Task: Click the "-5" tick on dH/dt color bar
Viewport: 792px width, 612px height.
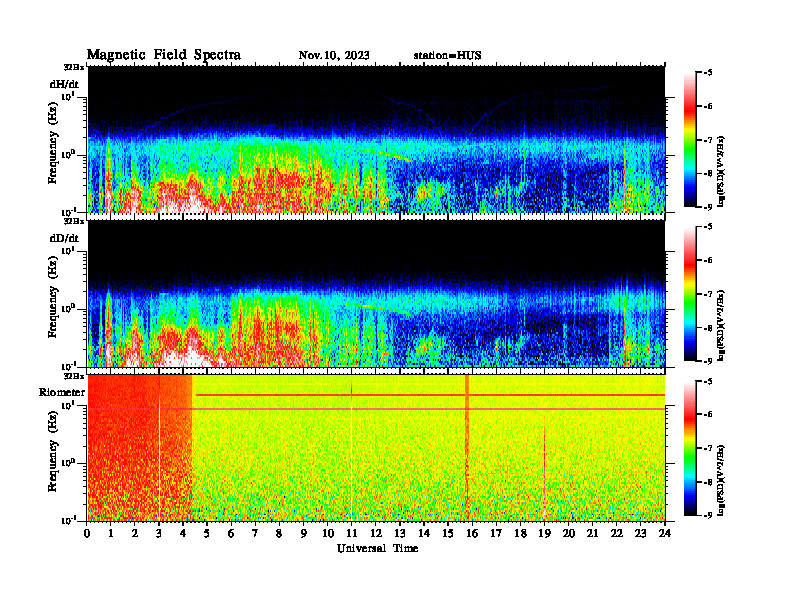Action: tap(708, 73)
